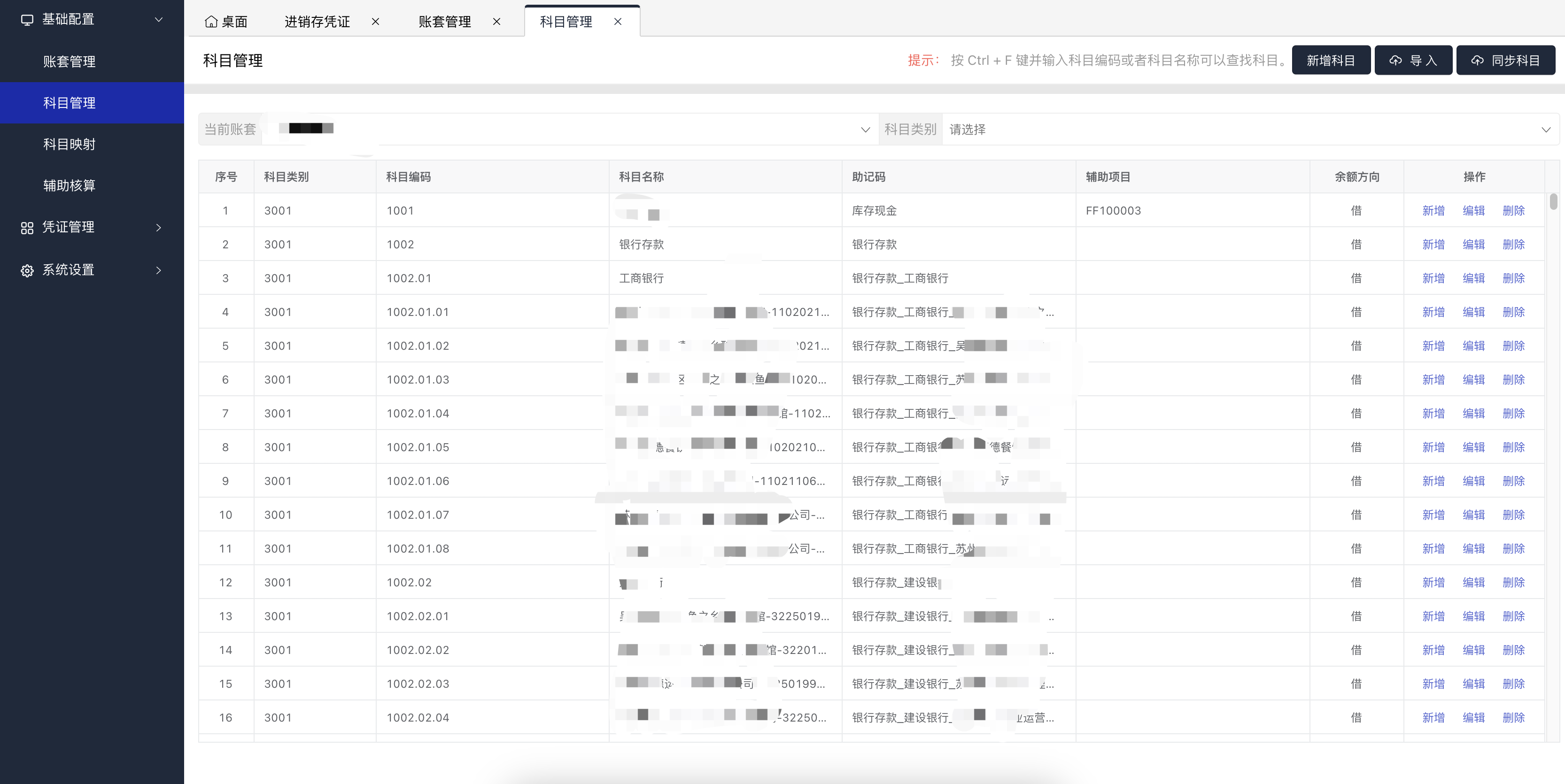Click the monitor icon beside 基础配置
Viewport: 1565px width, 784px height.
27,19
